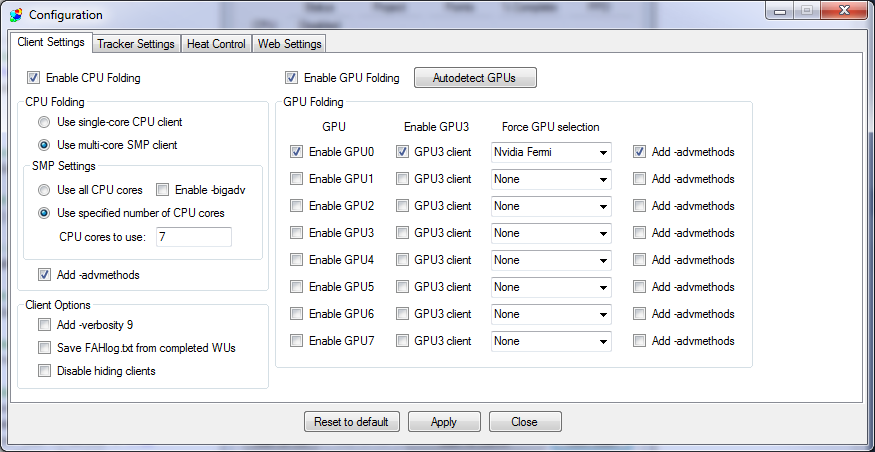The image size is (875, 452).
Task: Select the Client Settings tab
Action: point(51,42)
